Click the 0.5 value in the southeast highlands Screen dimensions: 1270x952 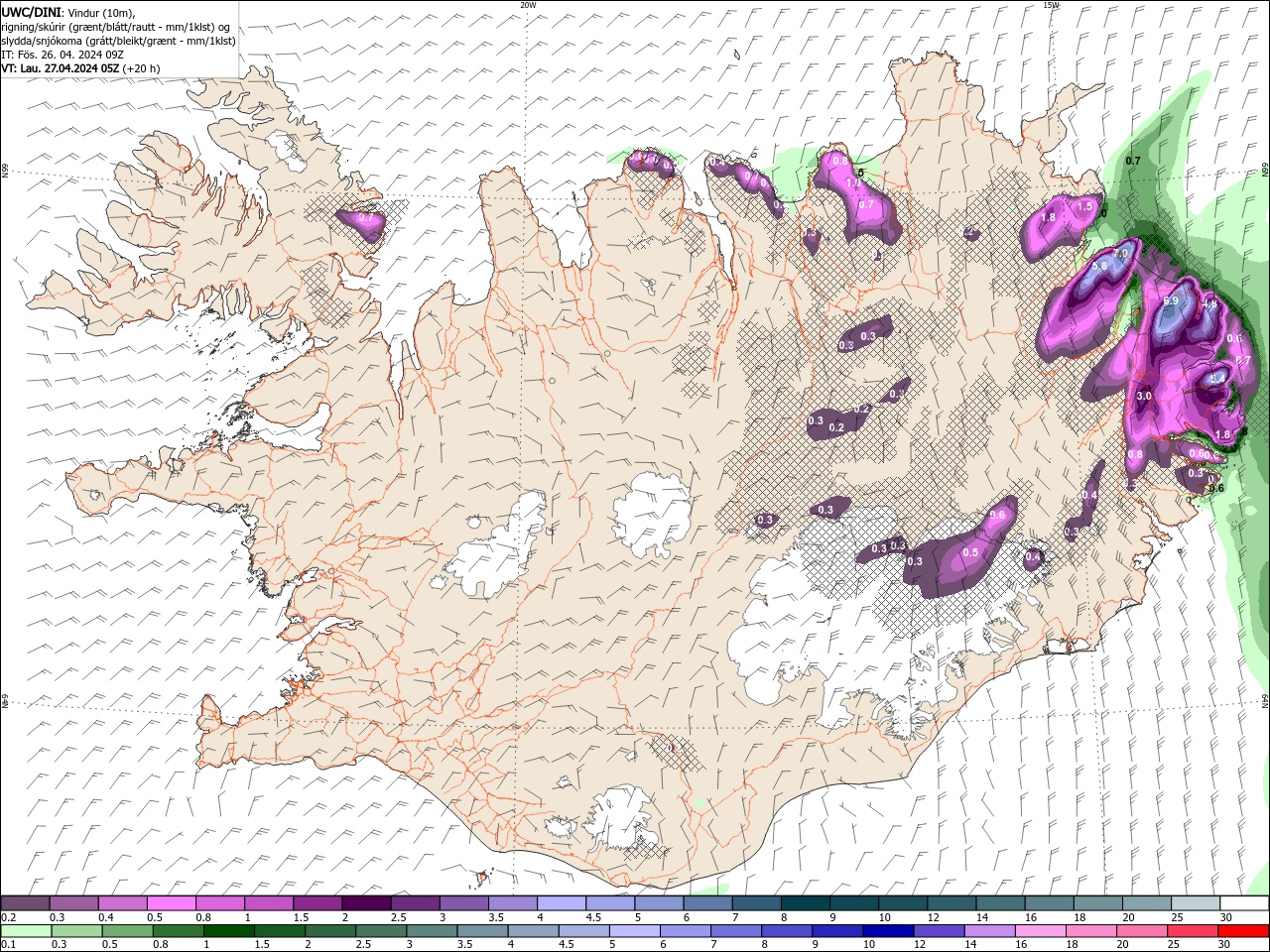970,552
